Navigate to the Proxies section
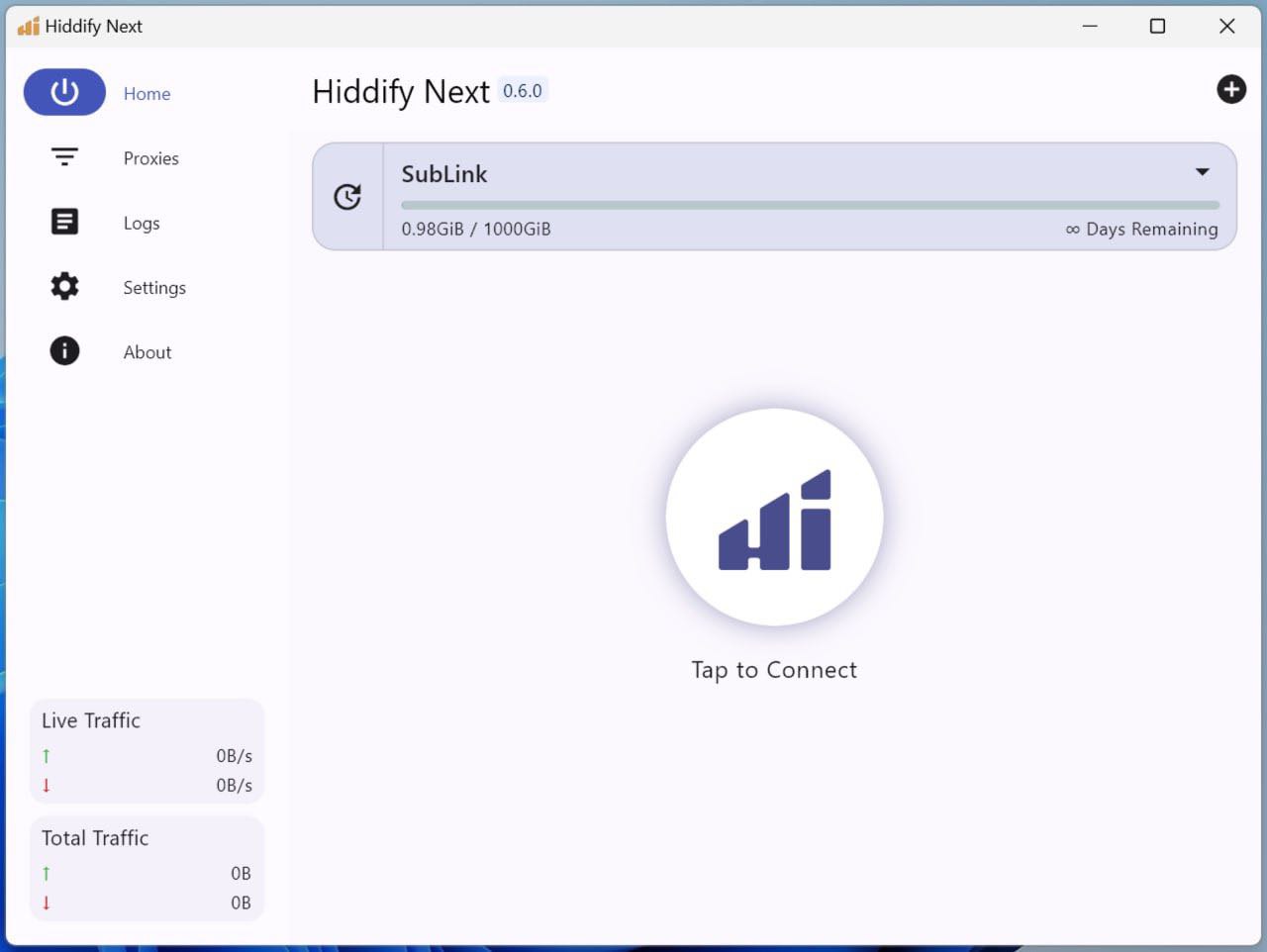1267x952 pixels. click(150, 157)
